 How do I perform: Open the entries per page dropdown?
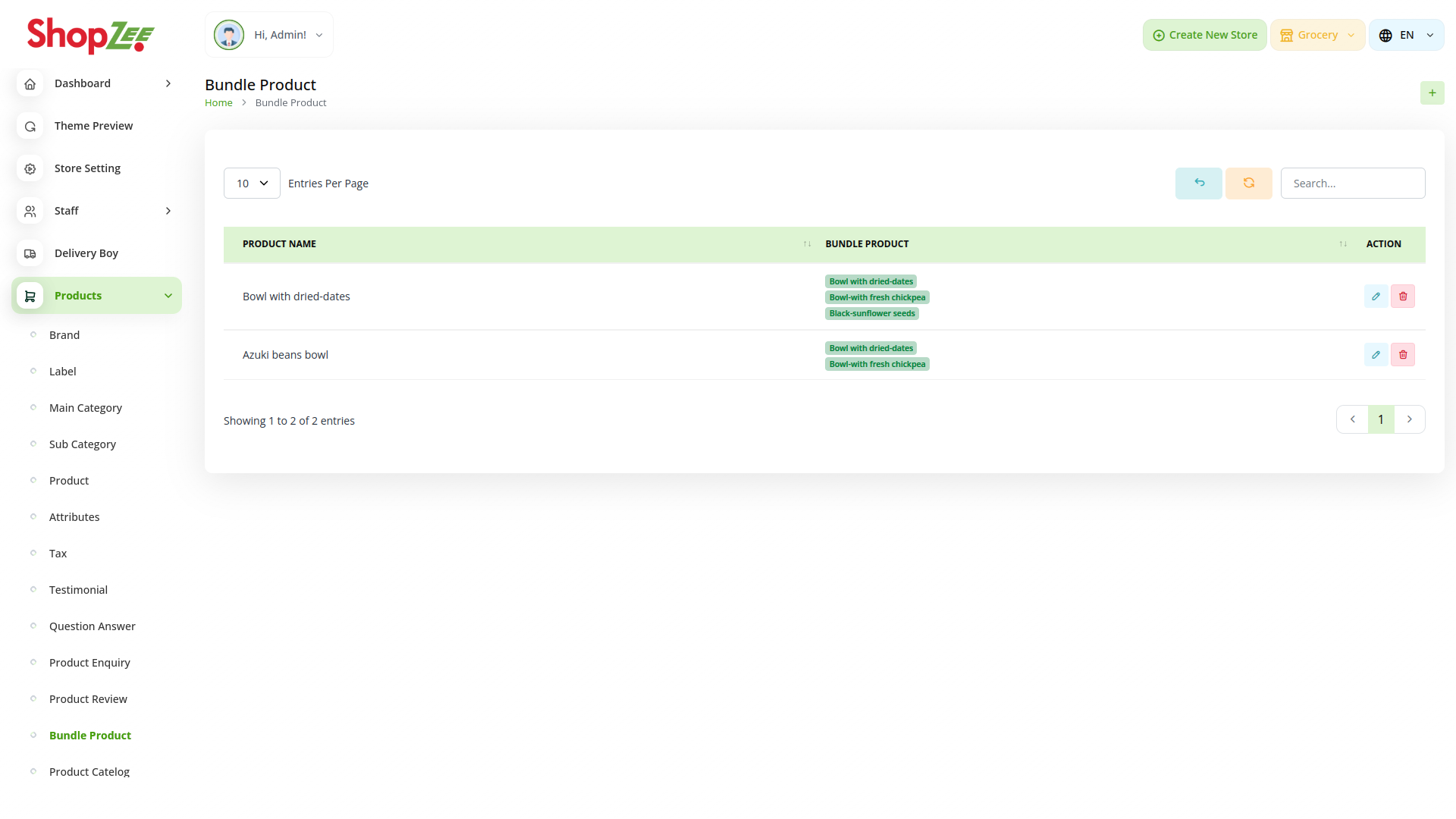(252, 184)
